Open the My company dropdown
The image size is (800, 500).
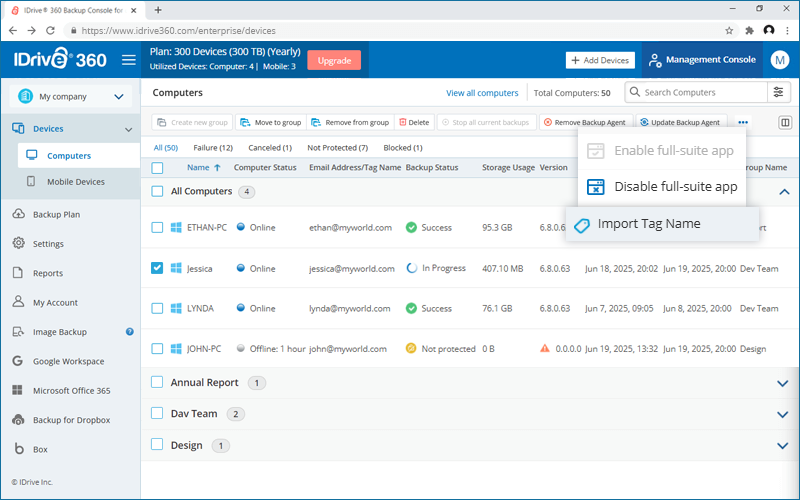(x=70, y=96)
